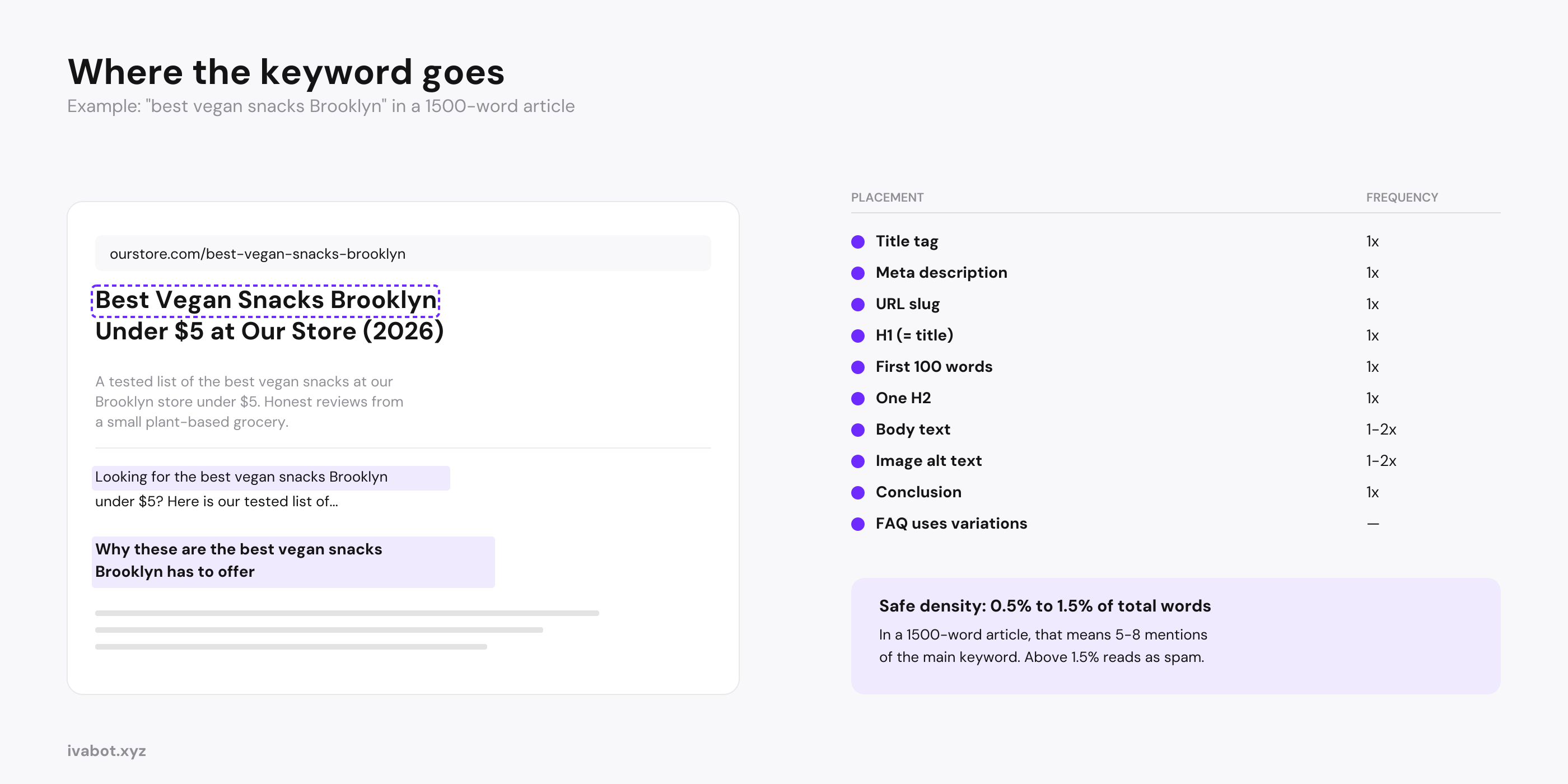Click the FREQUENCY column header
Viewport: 1568px width, 784px height.
click(1401, 197)
